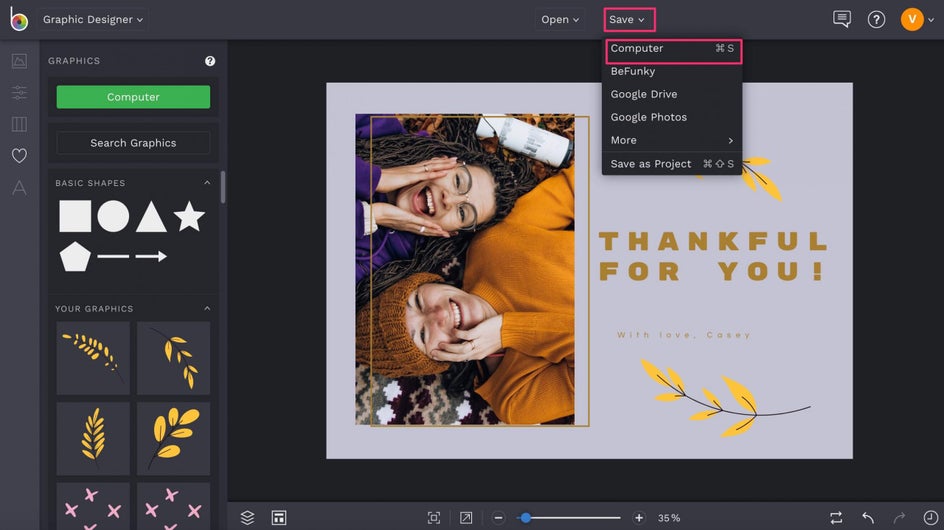
Task: Click the undo arrow icon
Action: (868, 517)
